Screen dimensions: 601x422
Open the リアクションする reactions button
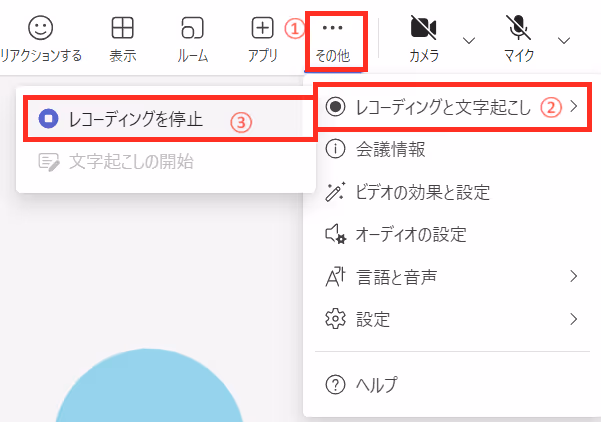point(41,39)
